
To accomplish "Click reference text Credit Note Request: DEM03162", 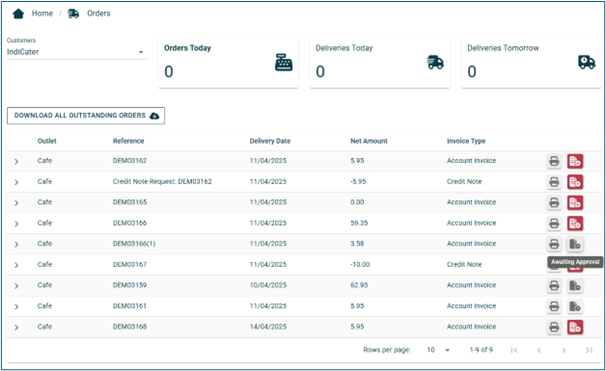I will pyautogui.click(x=162, y=182).
